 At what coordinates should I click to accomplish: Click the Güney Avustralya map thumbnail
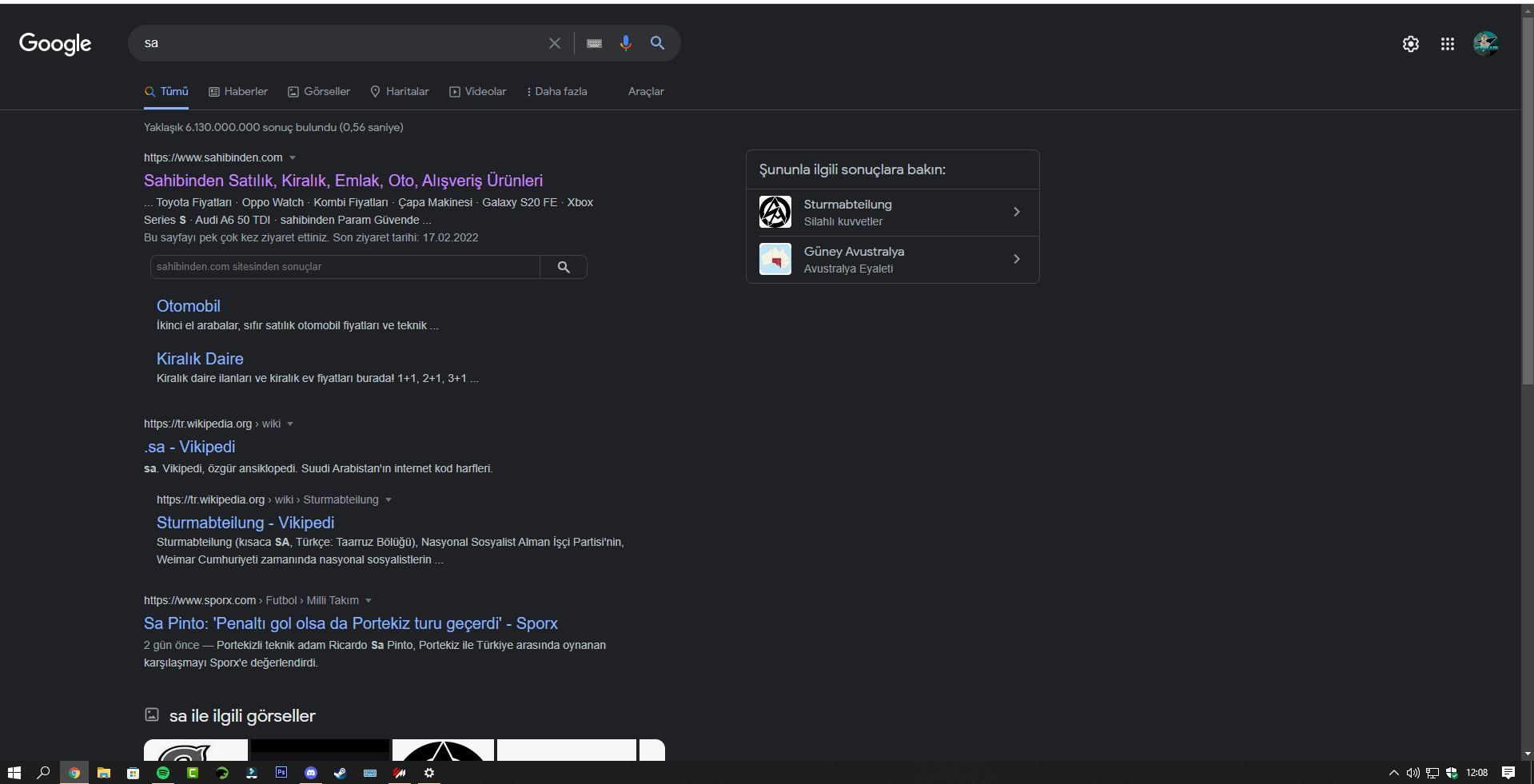(775, 259)
